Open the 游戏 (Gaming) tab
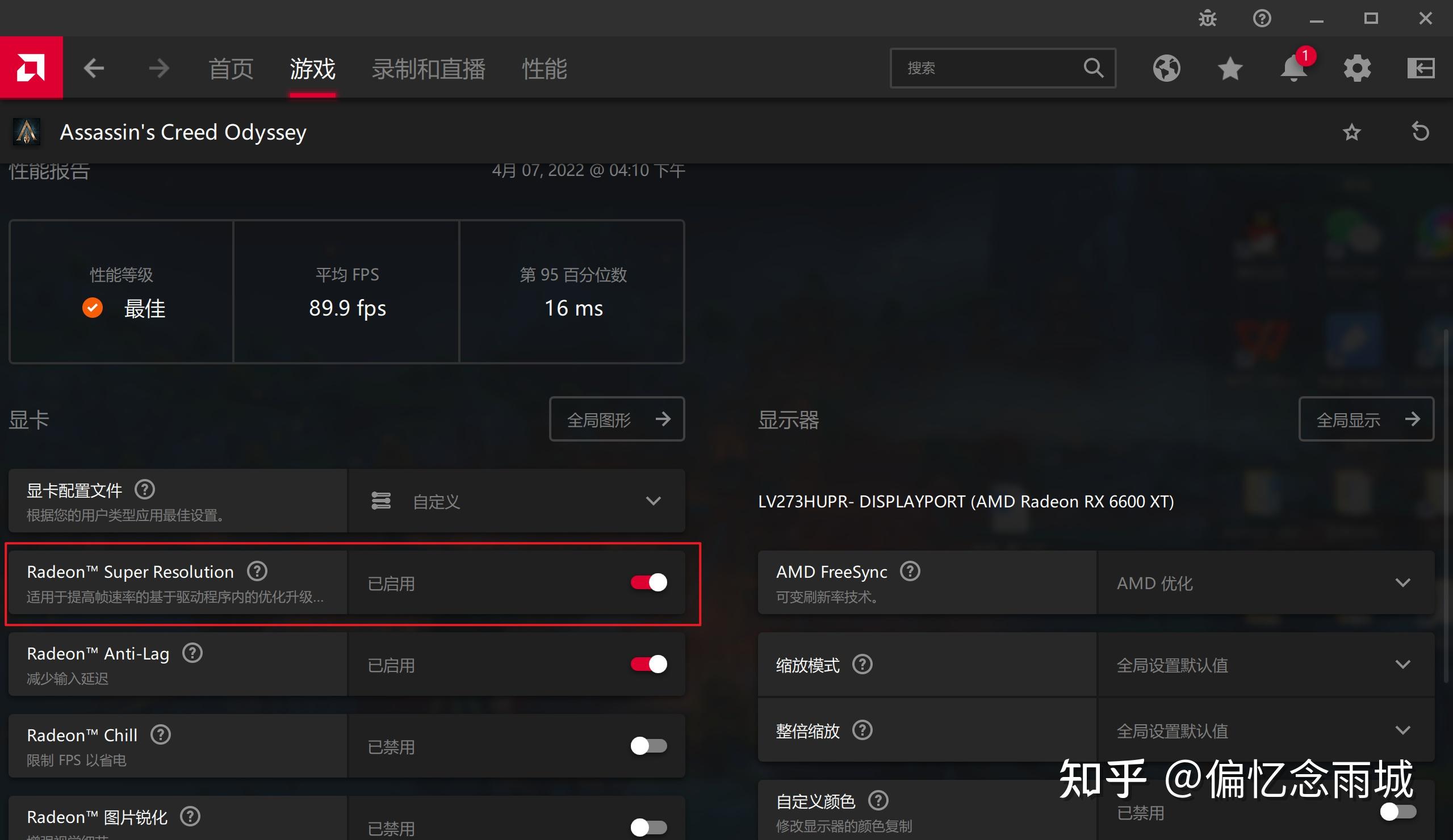The width and height of the screenshot is (1453, 840). pos(311,67)
